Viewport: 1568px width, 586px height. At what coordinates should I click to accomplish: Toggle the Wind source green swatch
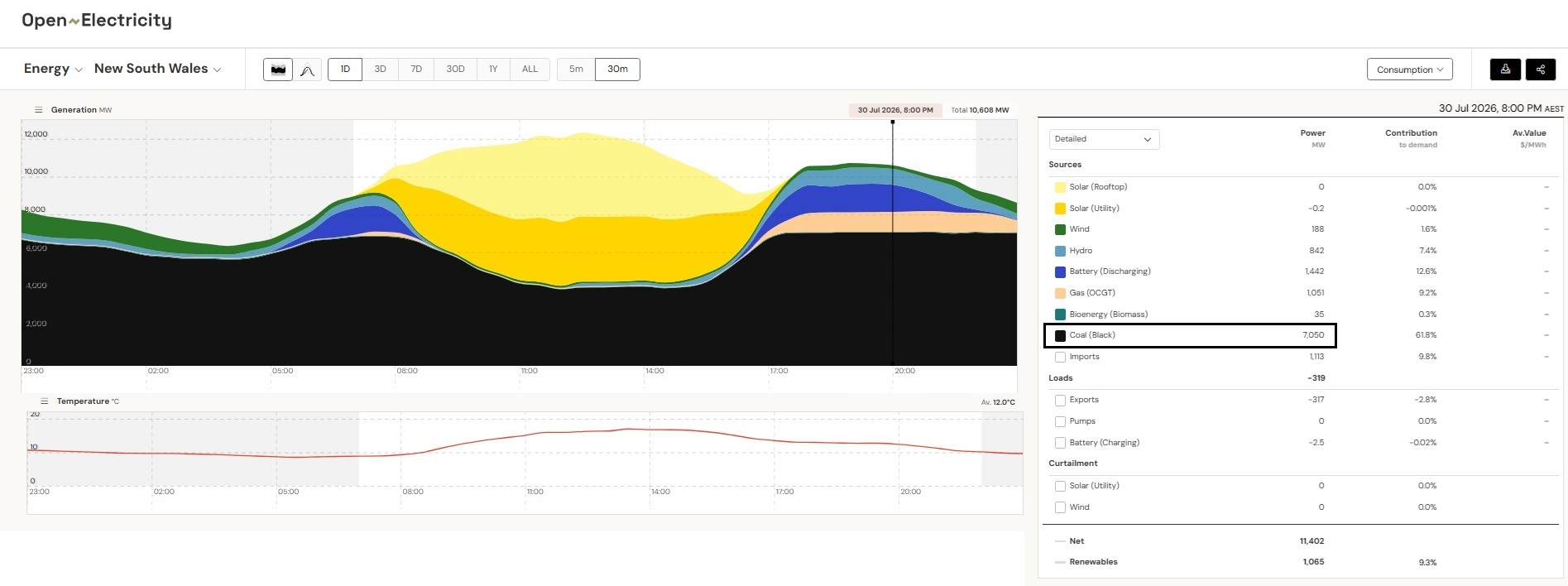click(x=1060, y=229)
